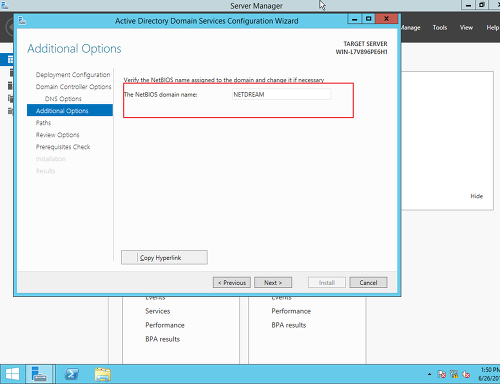
Task: Select the Dashboard icon in Server Manager sidebar
Action: click(x=10, y=59)
